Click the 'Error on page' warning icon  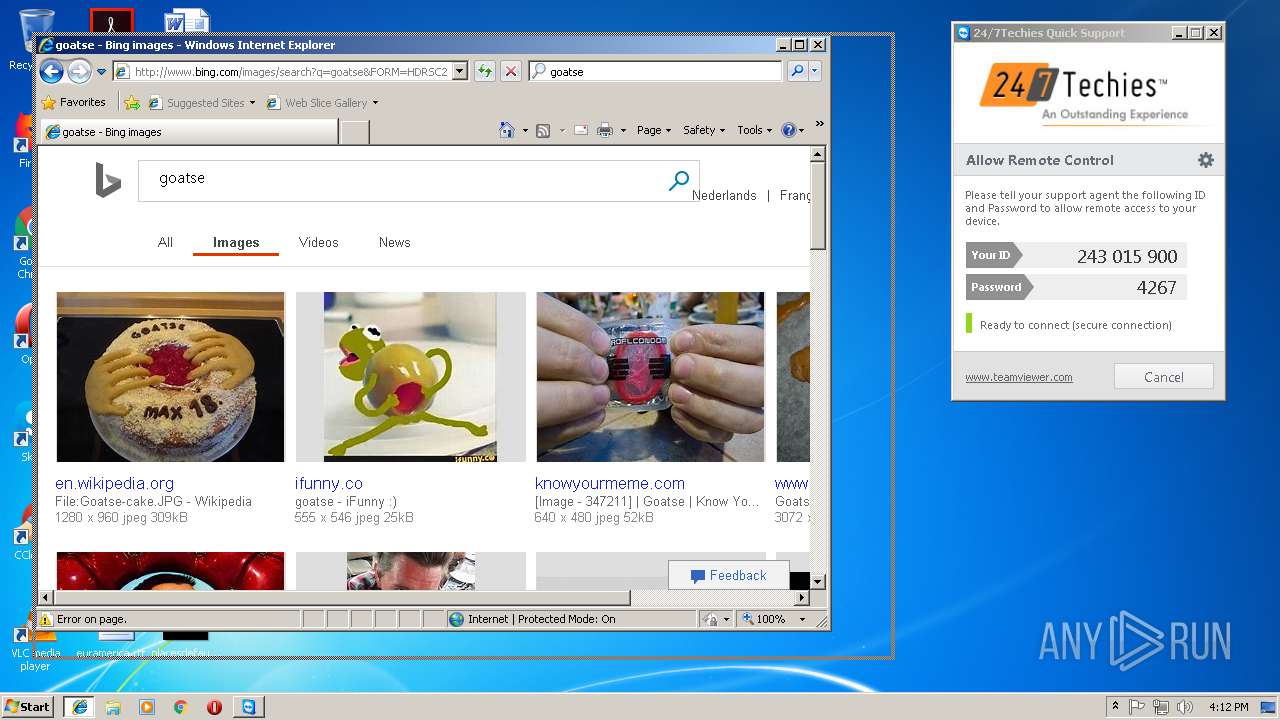pos(46,619)
